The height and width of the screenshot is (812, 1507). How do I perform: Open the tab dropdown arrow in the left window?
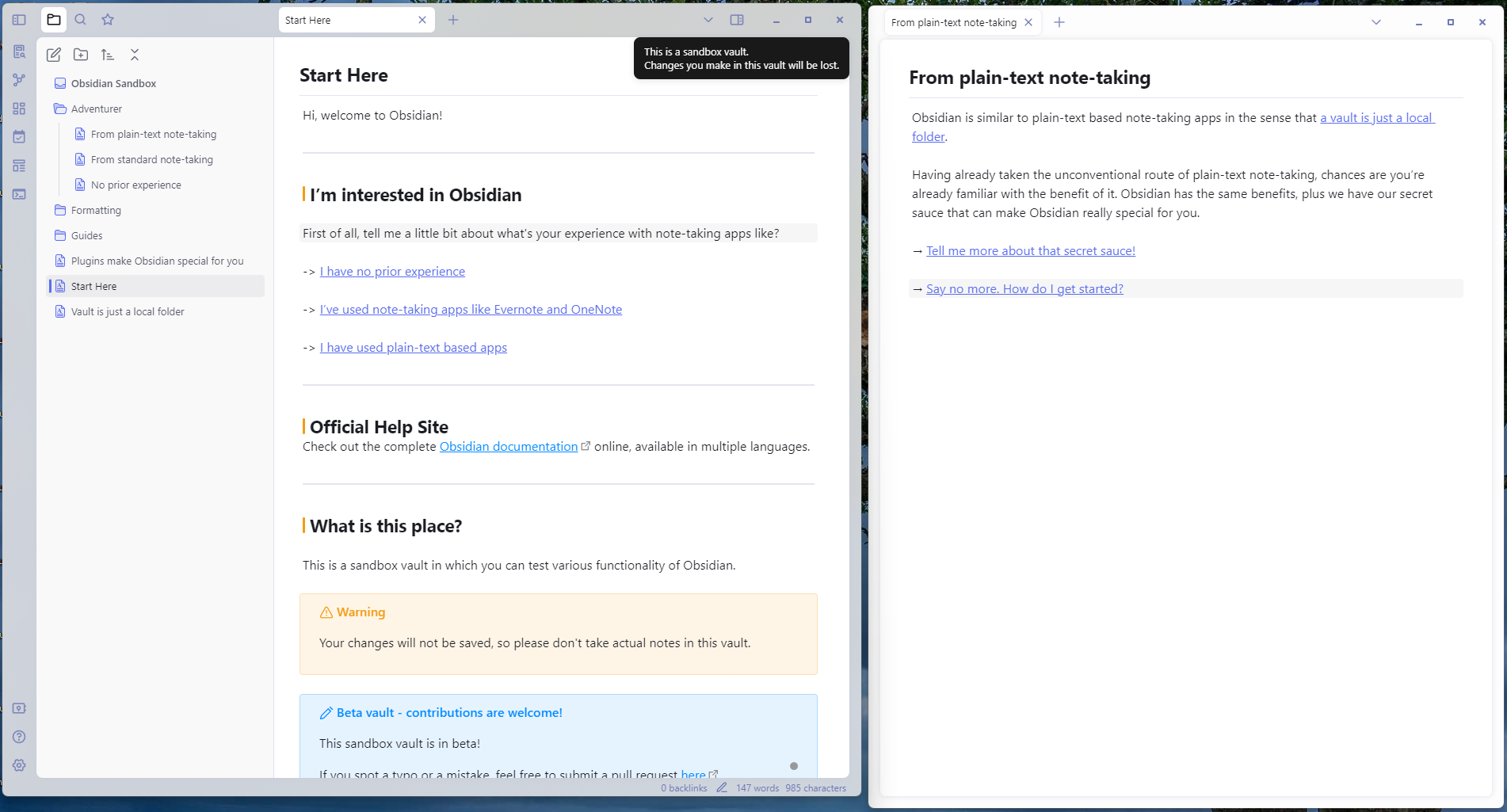coord(708,20)
